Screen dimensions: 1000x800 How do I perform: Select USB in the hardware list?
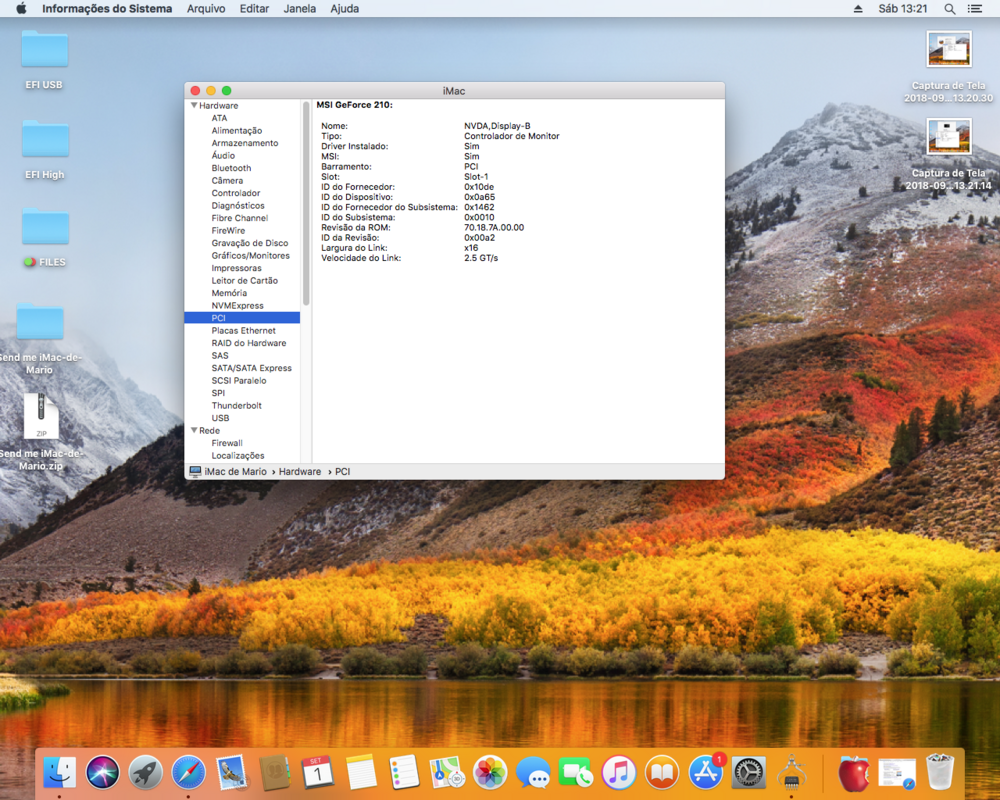coord(220,418)
